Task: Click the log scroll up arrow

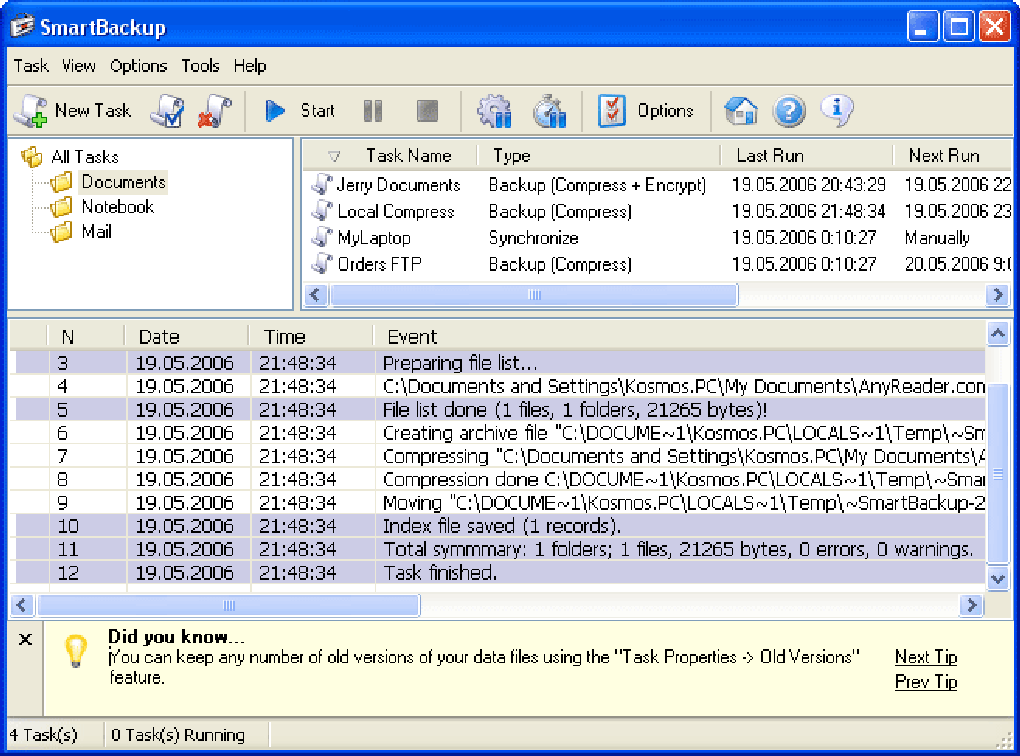Action: pyautogui.click(x=998, y=334)
